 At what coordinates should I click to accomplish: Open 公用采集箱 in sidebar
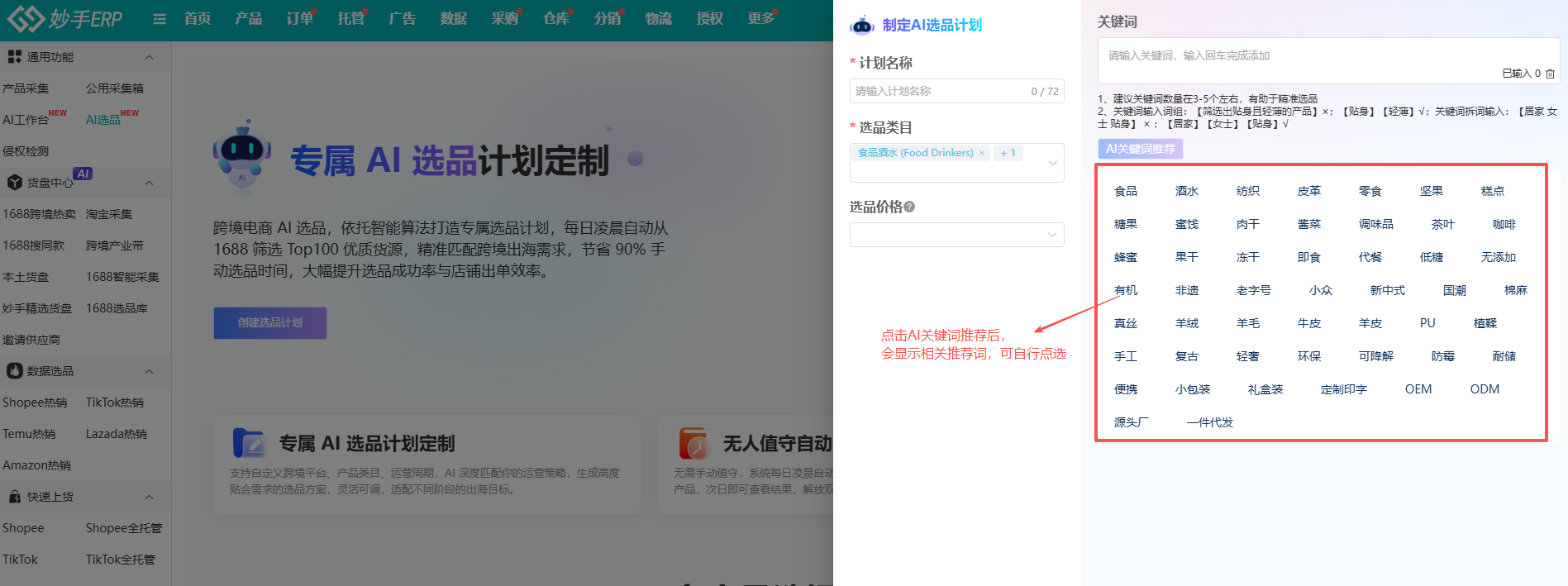pos(115,88)
